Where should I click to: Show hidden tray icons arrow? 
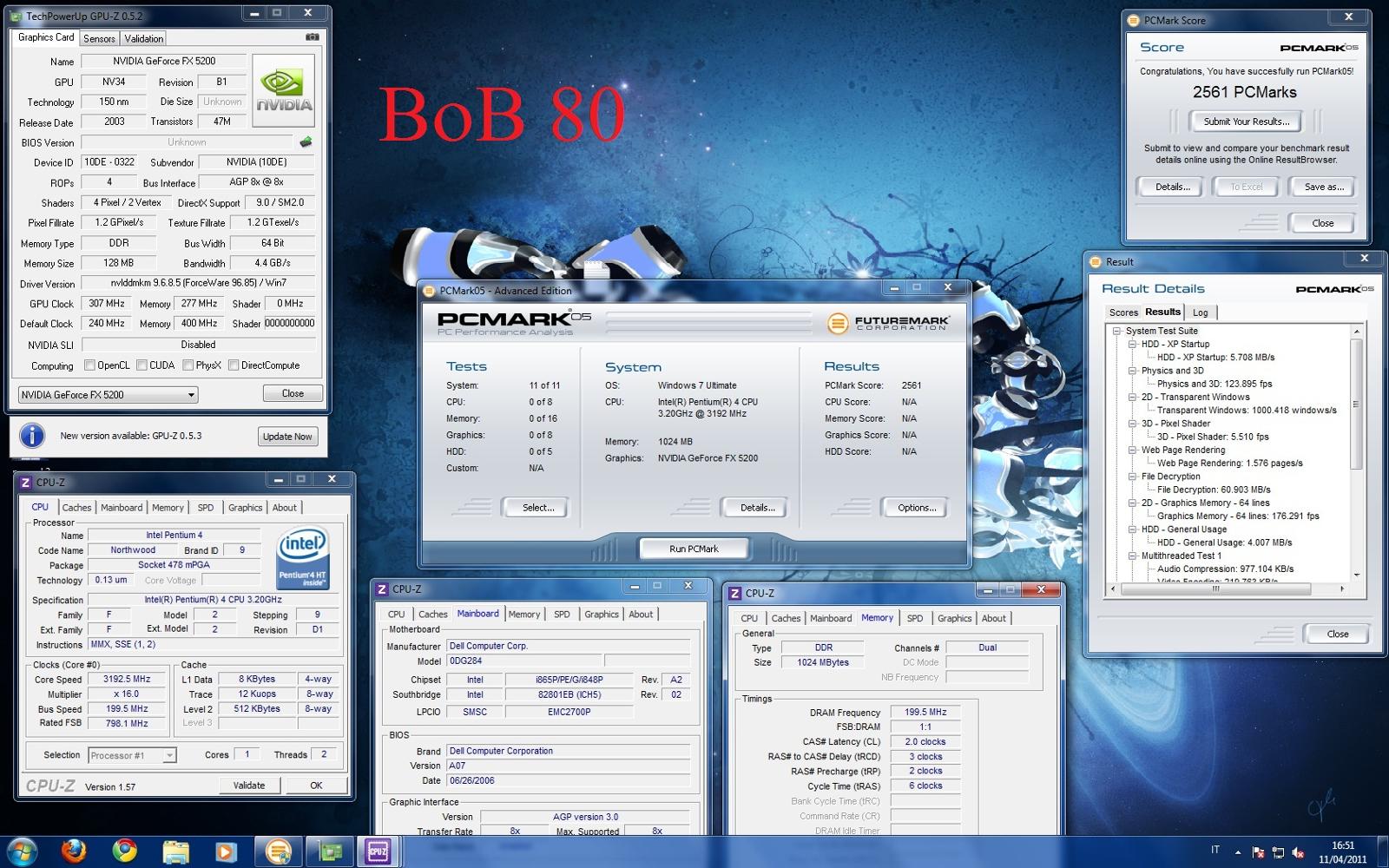[x=1239, y=852]
